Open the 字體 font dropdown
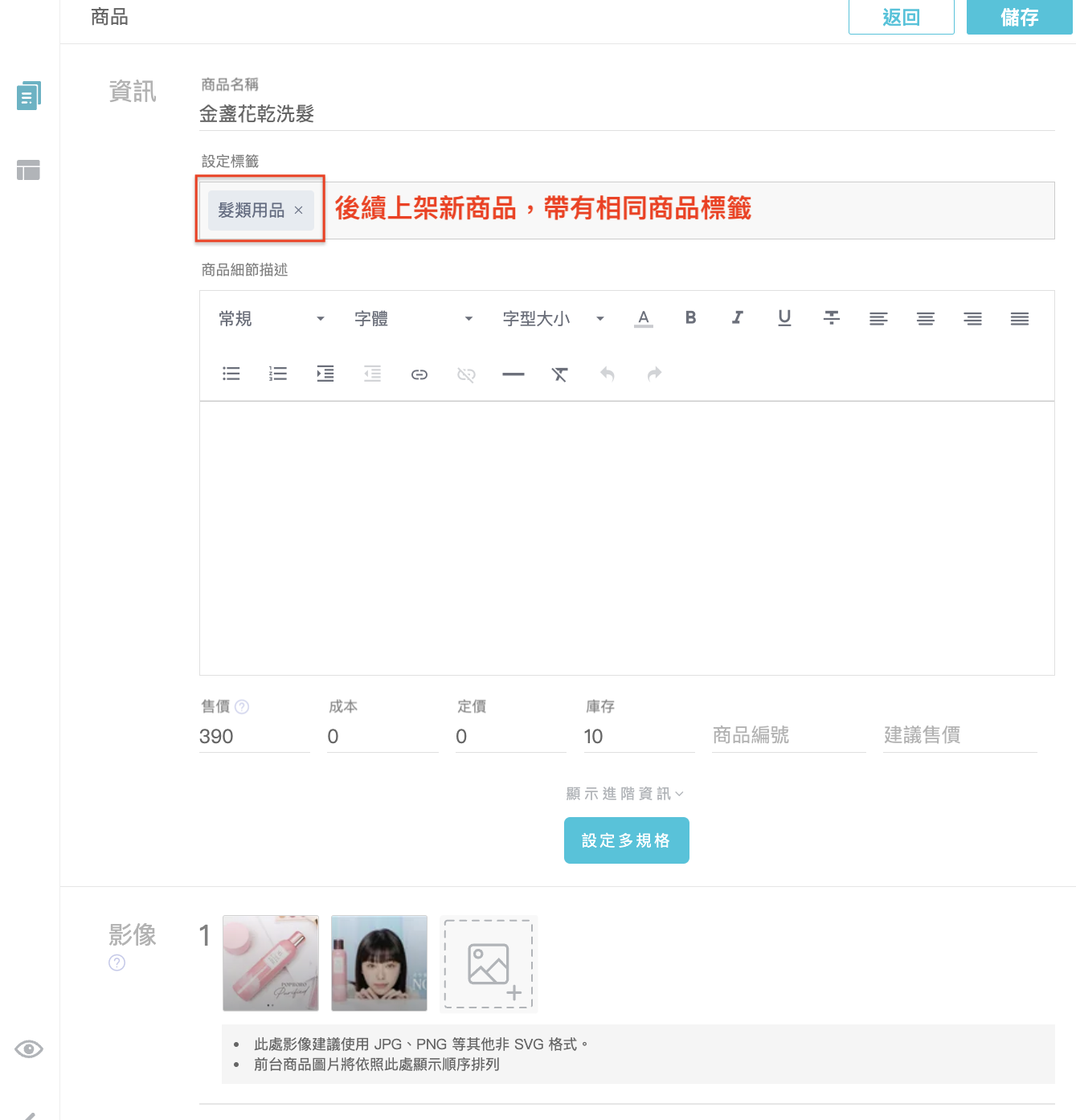 [413, 319]
